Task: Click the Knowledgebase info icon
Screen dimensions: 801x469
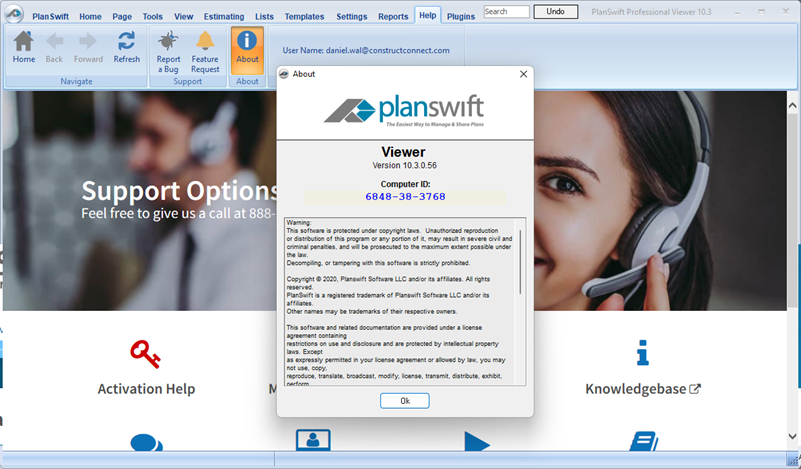Action: click(x=643, y=353)
